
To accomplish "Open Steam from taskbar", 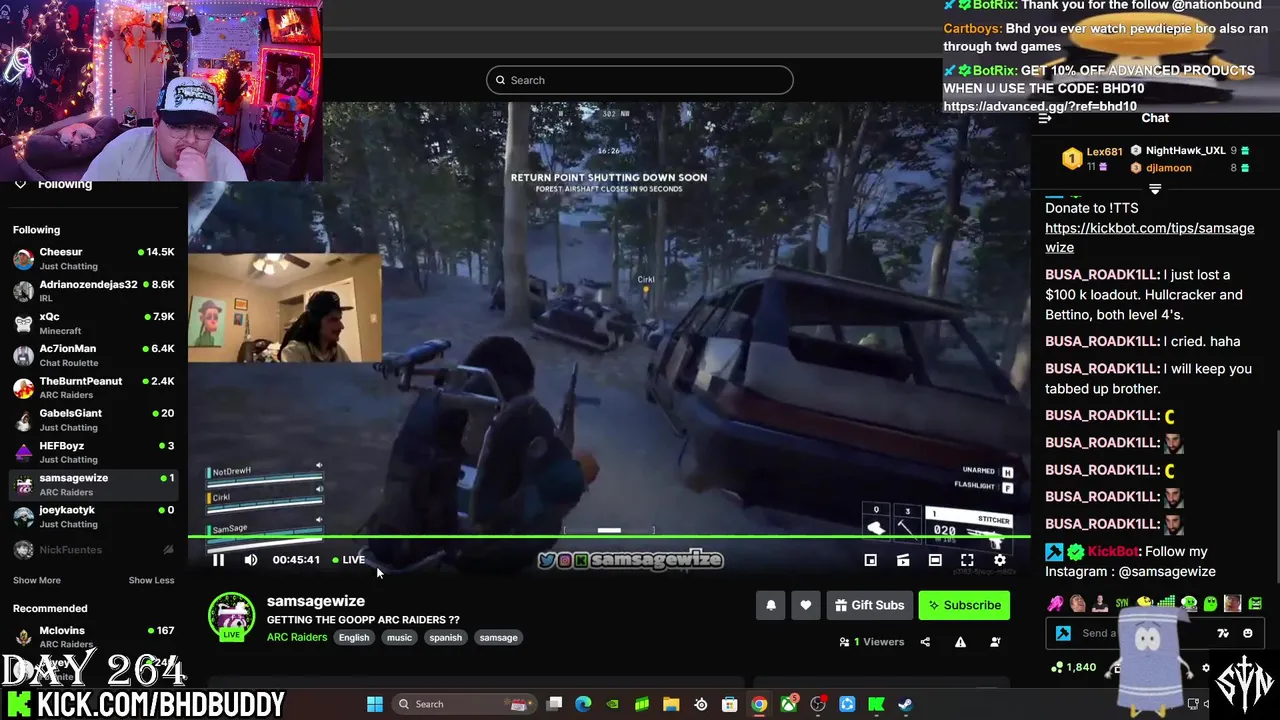I will (x=905, y=704).
